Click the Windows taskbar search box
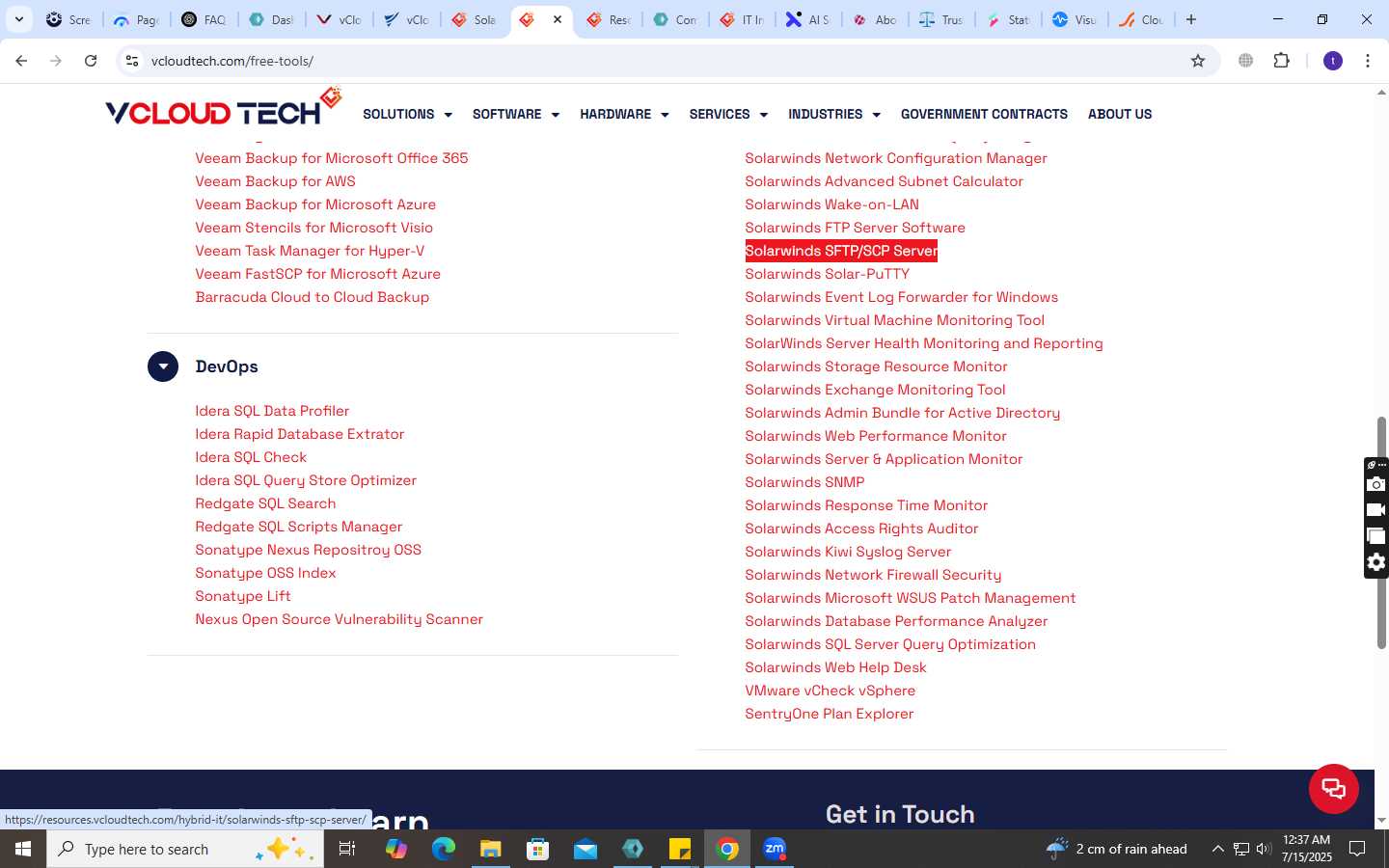The width and height of the screenshot is (1389, 868). (185, 849)
